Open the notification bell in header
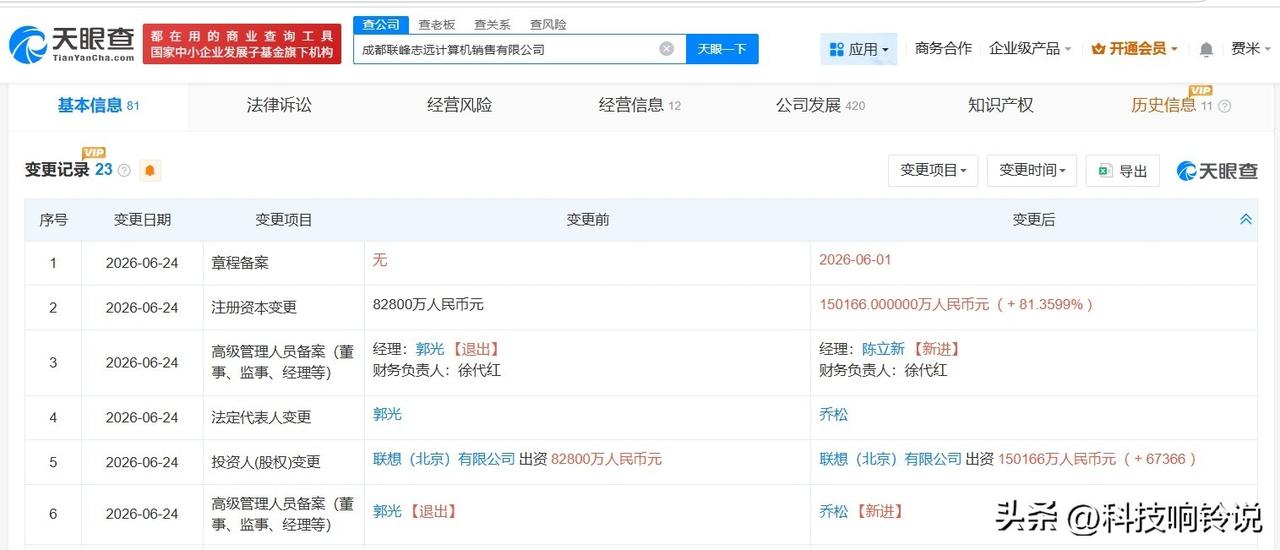The width and height of the screenshot is (1280, 550). point(1206,49)
